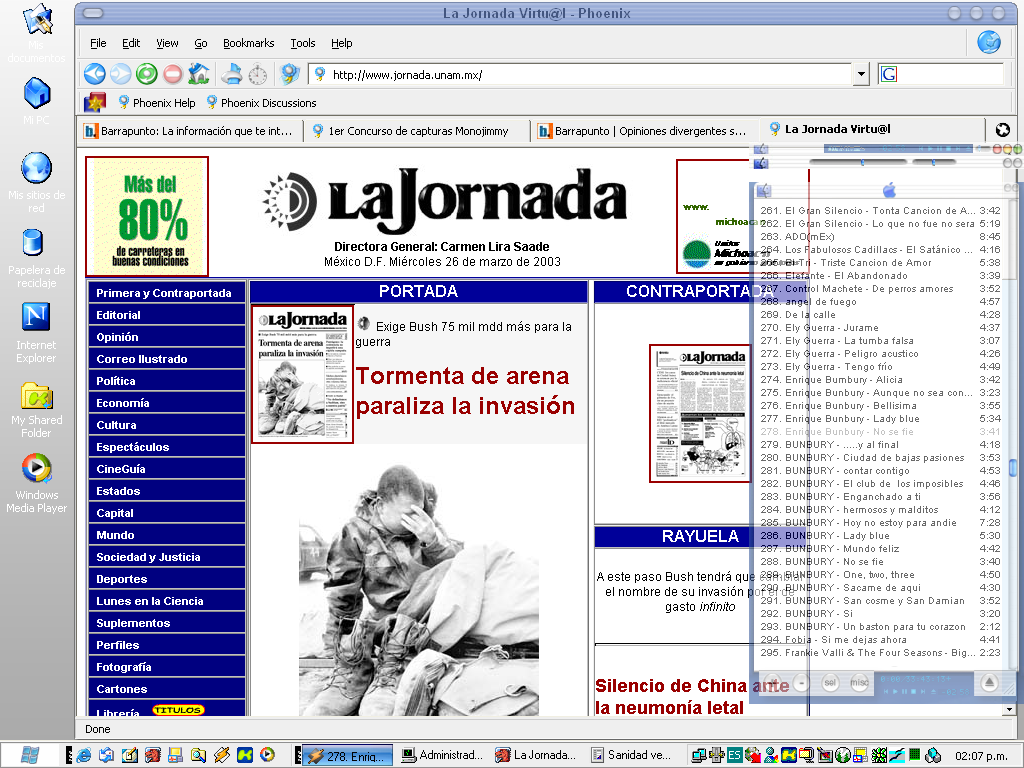
Task: Click the playlist vertical scrollbar thumb
Action: pos(1012,468)
